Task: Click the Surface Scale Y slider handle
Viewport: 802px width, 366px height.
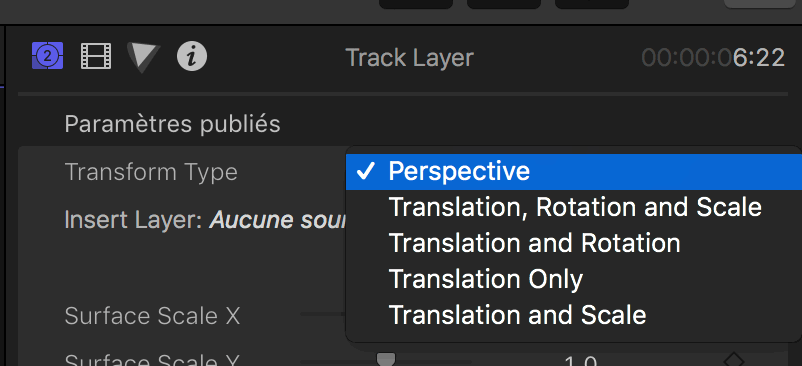Action: click(x=386, y=359)
